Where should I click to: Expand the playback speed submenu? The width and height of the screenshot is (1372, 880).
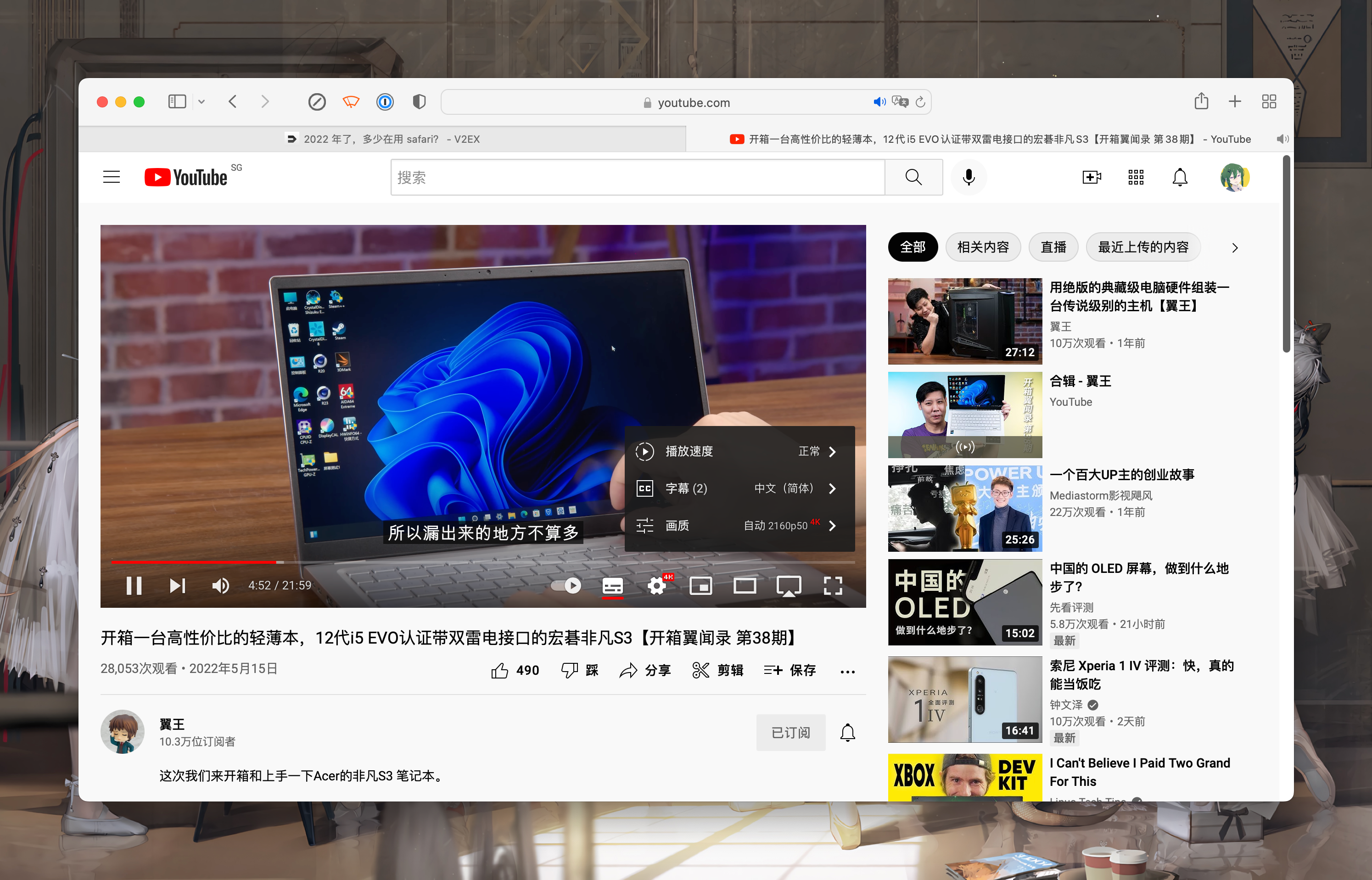pyautogui.click(x=738, y=451)
